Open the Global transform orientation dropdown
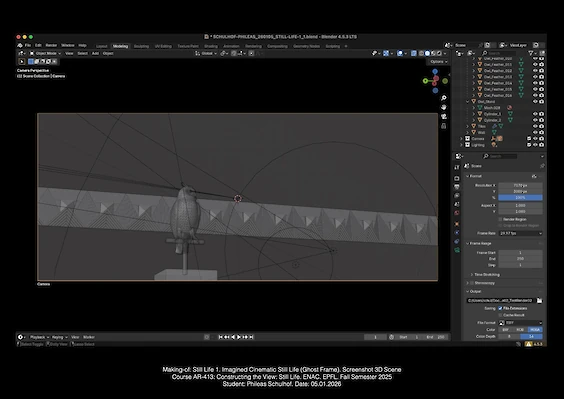This screenshot has width=564, height=399. 206,53
